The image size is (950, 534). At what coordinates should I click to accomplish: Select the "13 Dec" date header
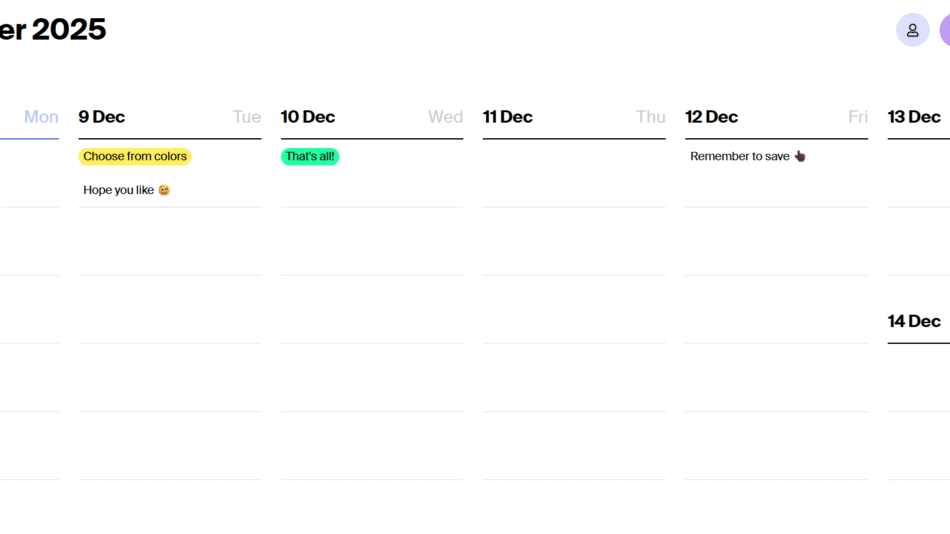coord(914,117)
